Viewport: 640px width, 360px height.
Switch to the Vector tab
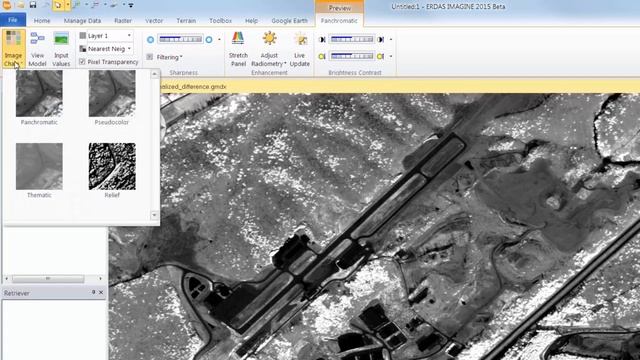(154, 20)
